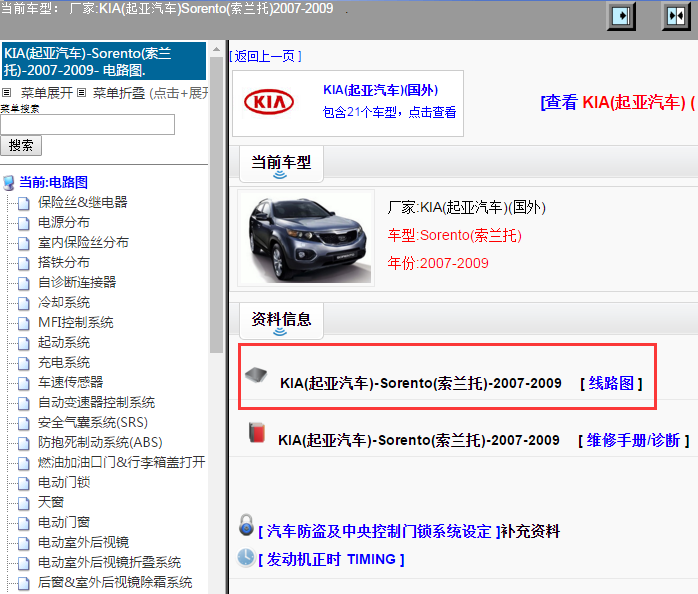Open 搭铁分布 tree item
The width and height of the screenshot is (698, 594).
pos(64,262)
